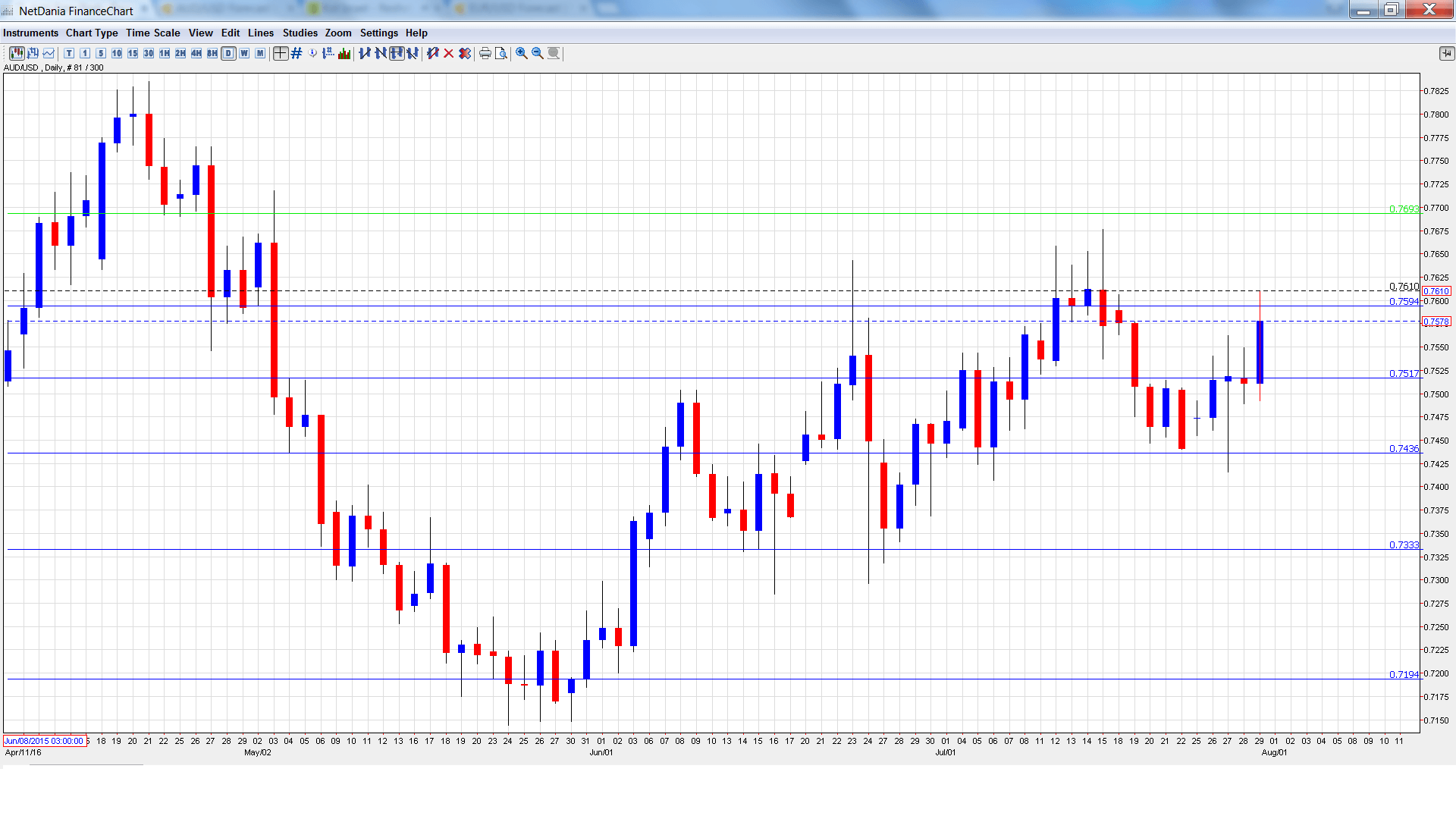Click the red X delete line icon
Screen dimensions: 1456x819
click(x=449, y=53)
